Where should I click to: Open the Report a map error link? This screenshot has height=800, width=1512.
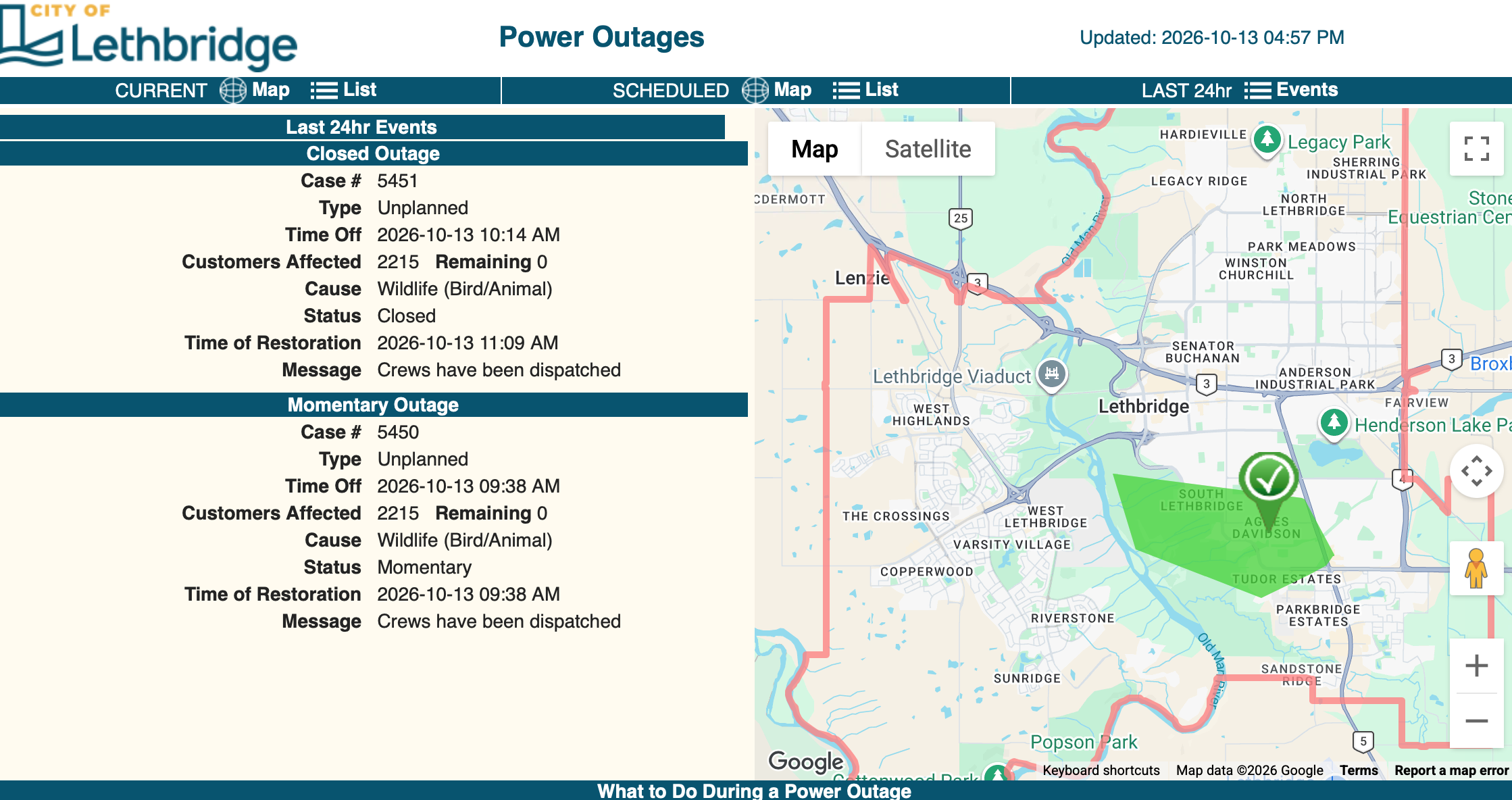pos(1451,770)
